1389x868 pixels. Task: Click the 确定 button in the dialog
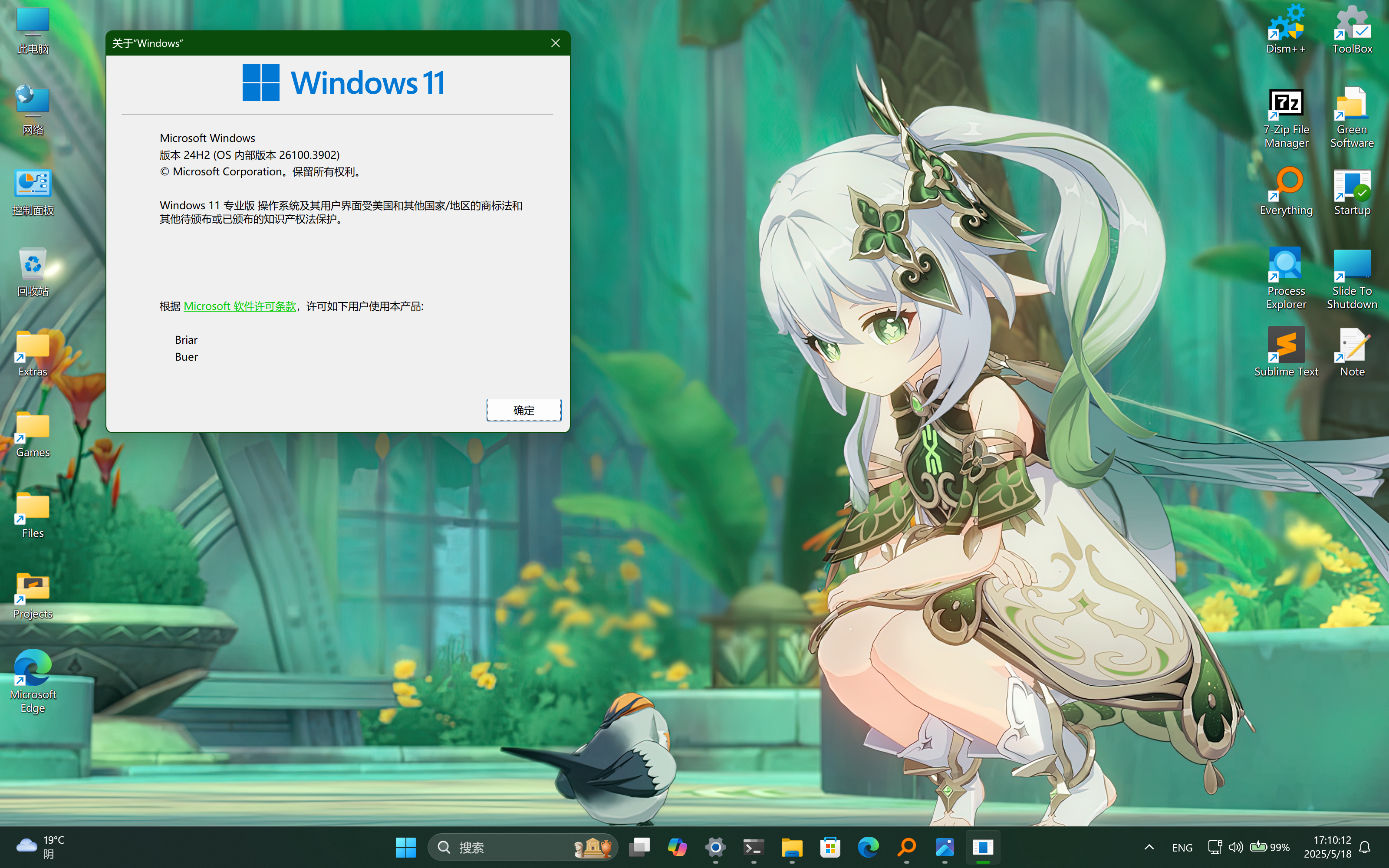click(x=523, y=410)
